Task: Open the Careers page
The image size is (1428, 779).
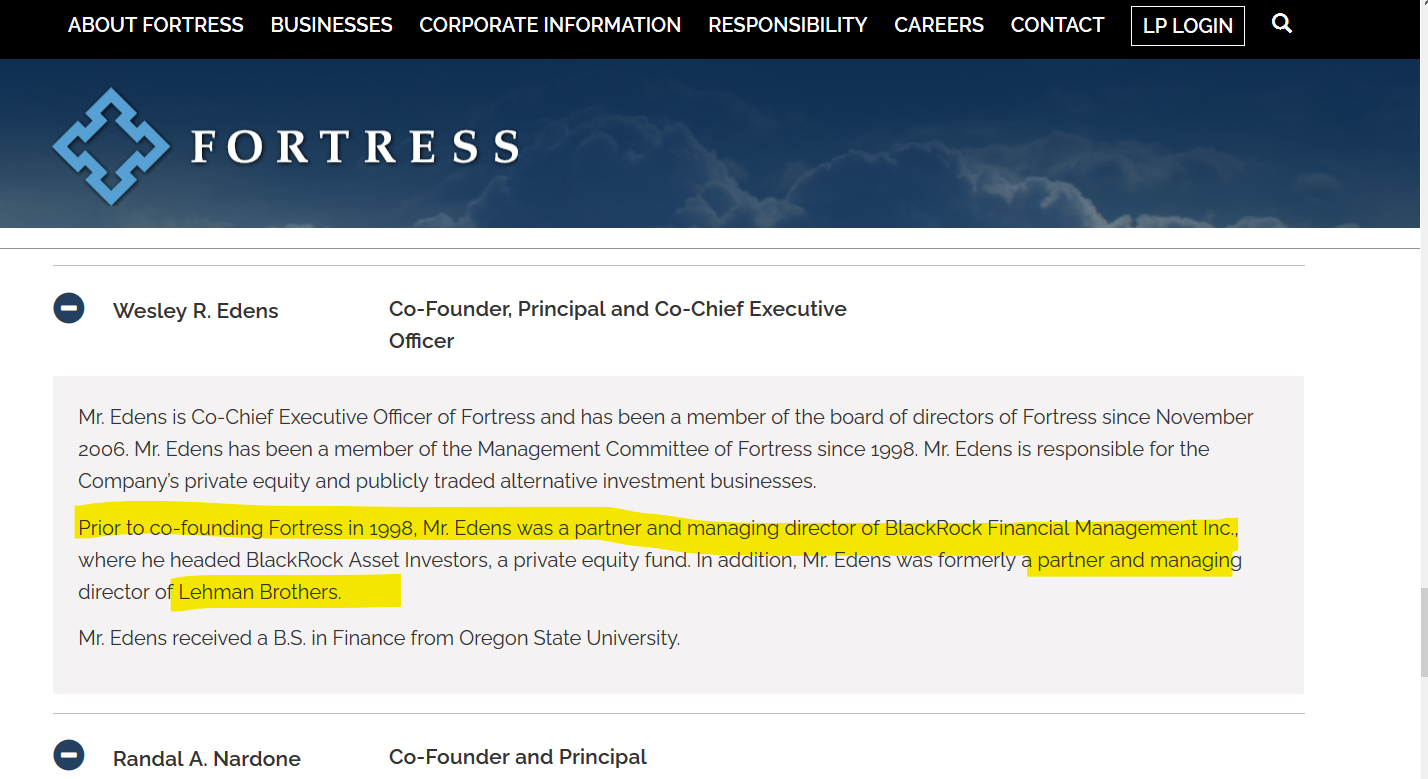Action: 939,25
